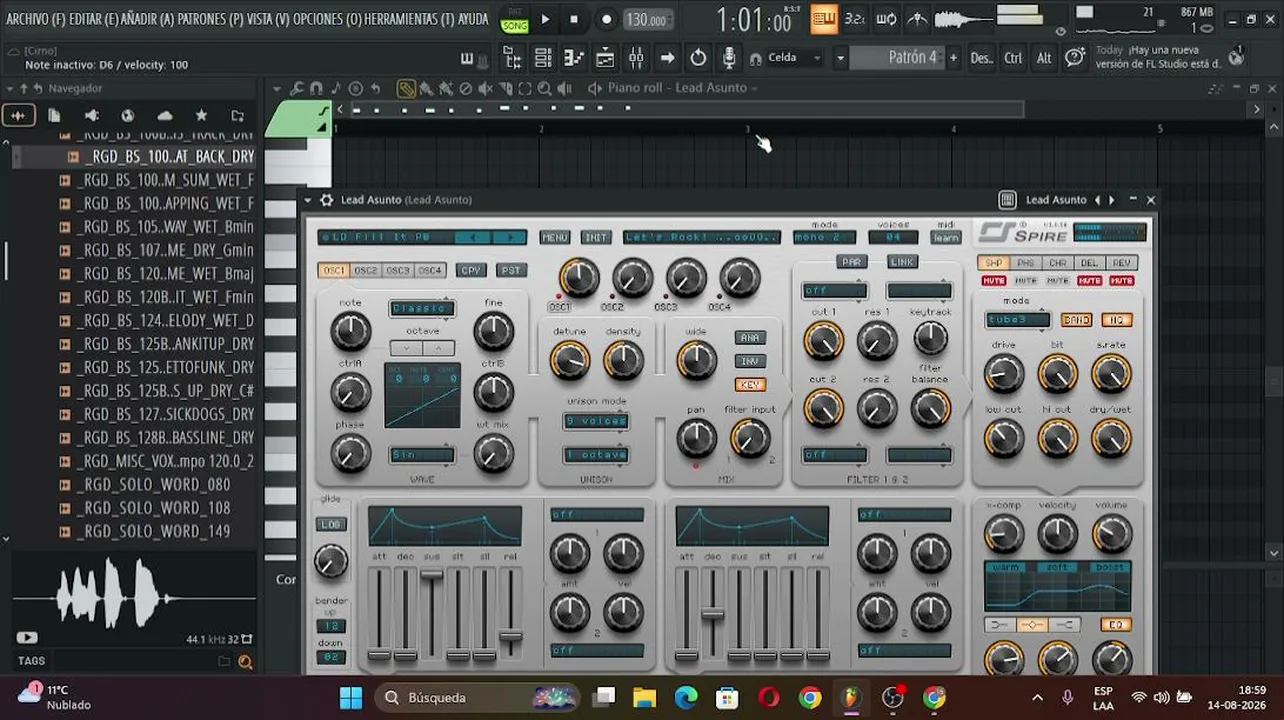This screenshot has height=720, width=1284.
Task: Open the 1 octave unison dropdown
Action: pos(596,455)
